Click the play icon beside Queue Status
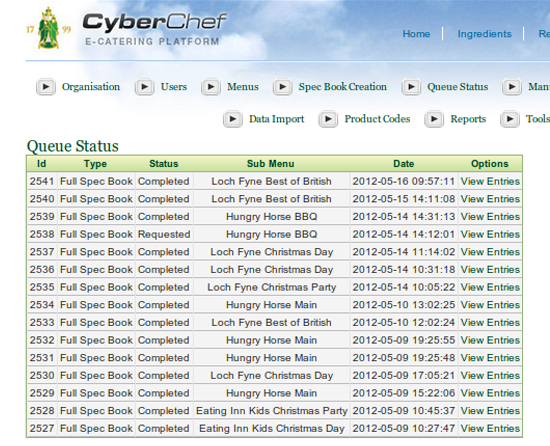The width and height of the screenshot is (550, 446). tap(411, 87)
